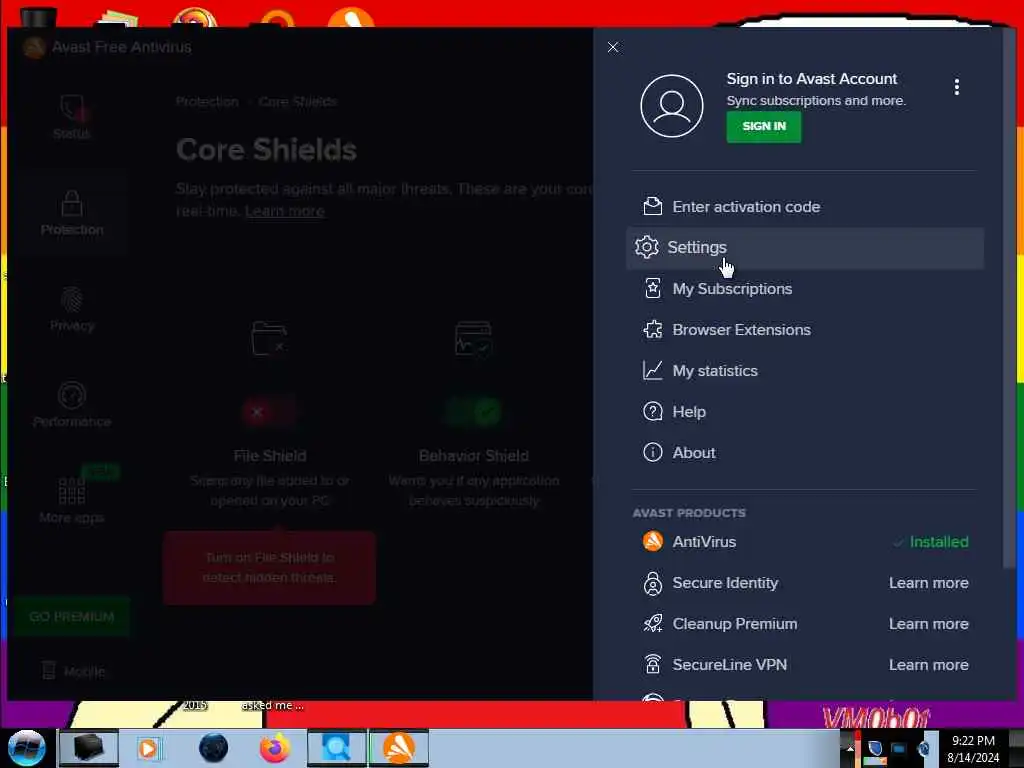
Task: Open Settings from the menu
Action: [805, 248]
